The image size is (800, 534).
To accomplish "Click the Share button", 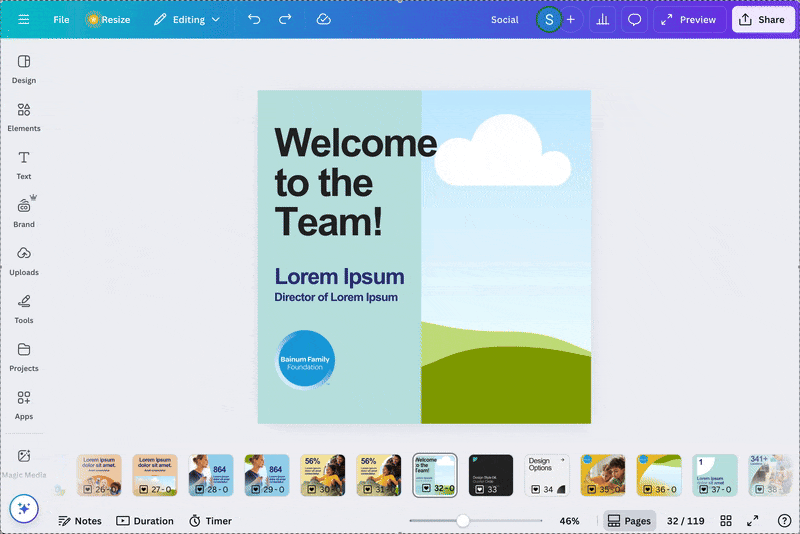I will point(762,19).
